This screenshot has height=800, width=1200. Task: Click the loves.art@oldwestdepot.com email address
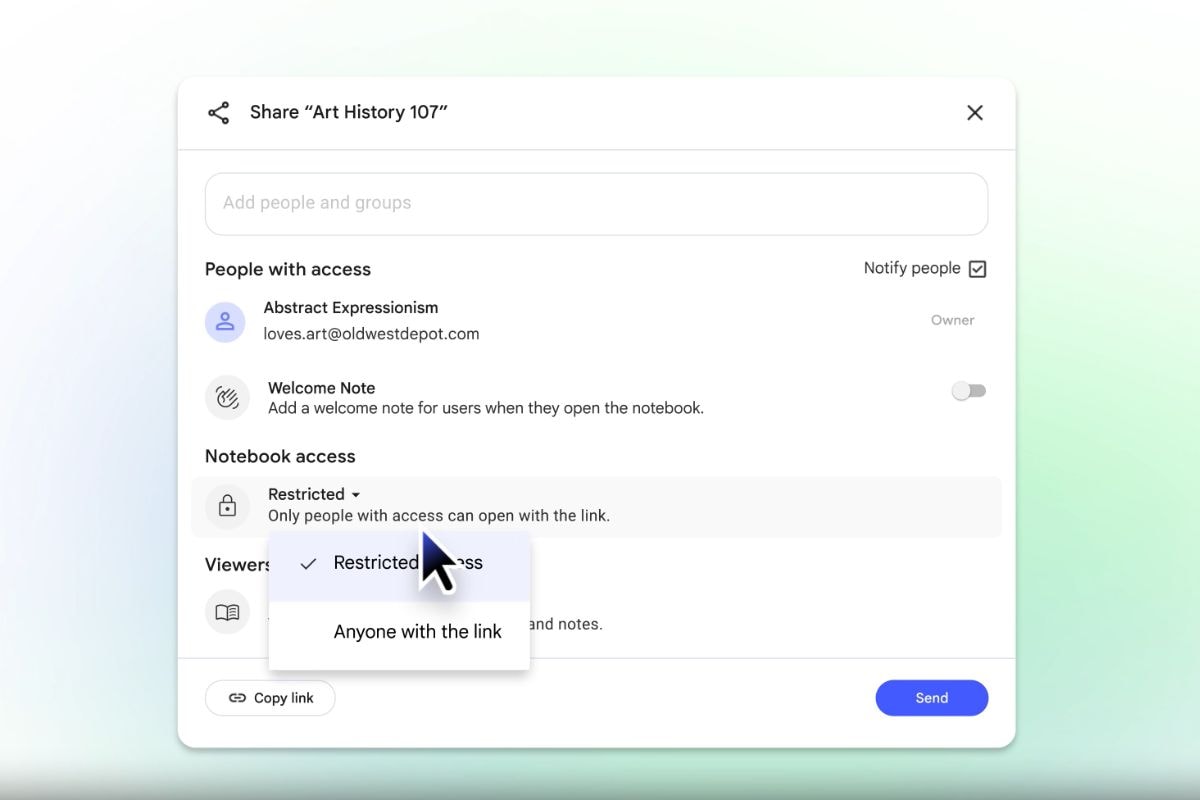pyautogui.click(x=371, y=334)
